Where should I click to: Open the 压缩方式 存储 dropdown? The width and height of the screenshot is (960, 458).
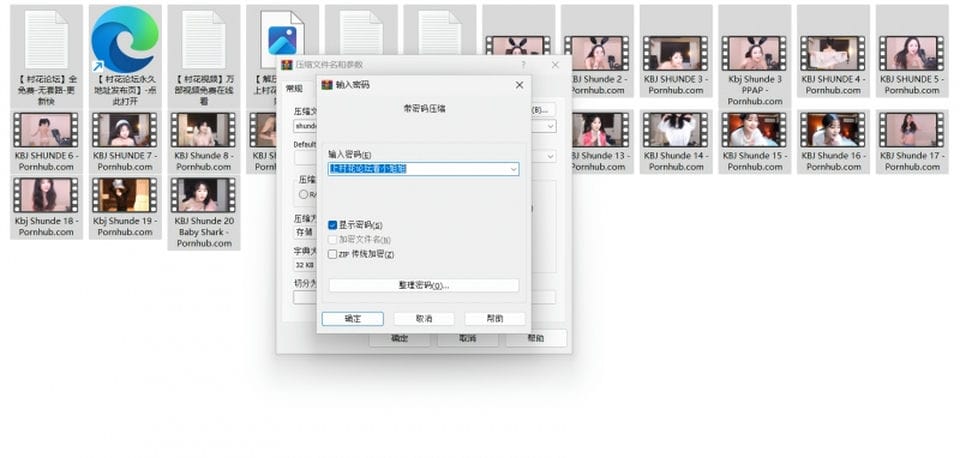point(305,232)
